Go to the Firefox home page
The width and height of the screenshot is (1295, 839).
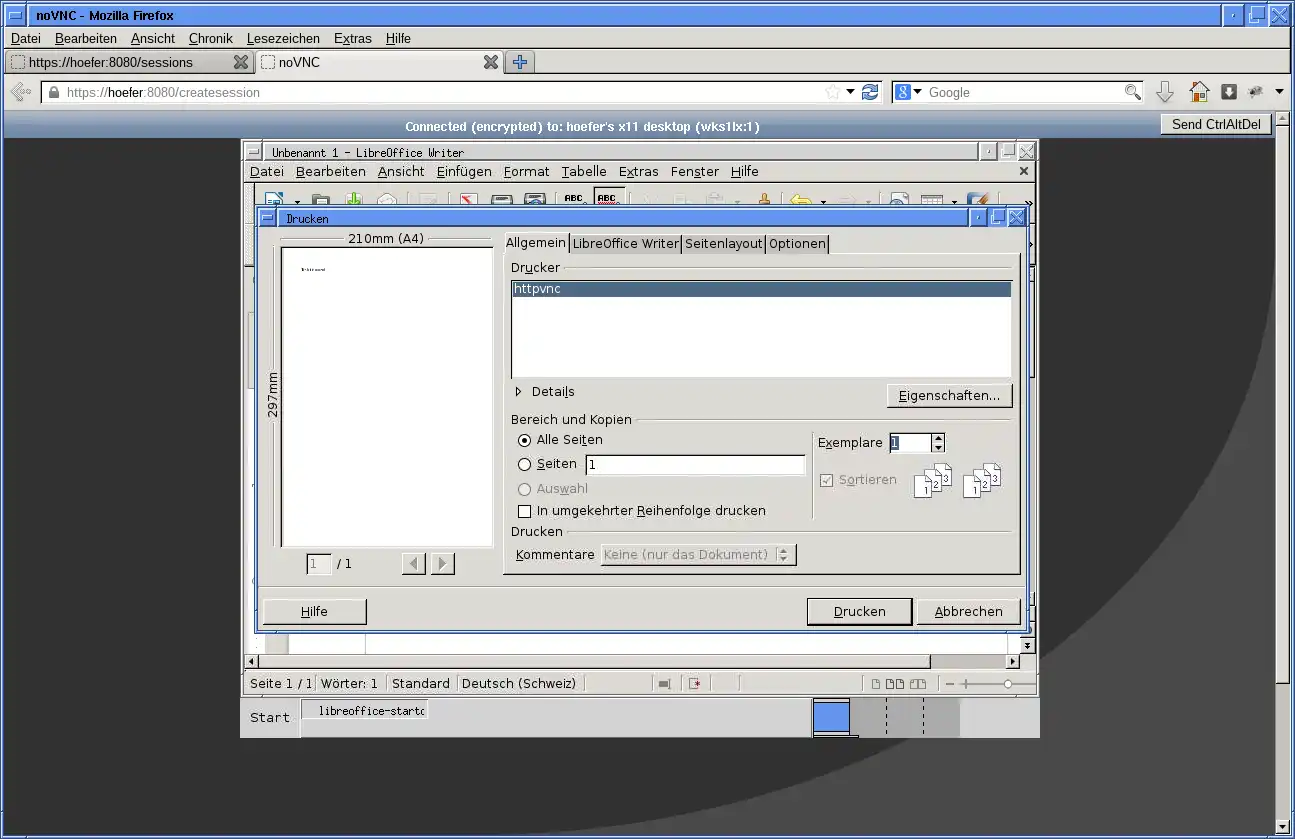click(x=1199, y=92)
